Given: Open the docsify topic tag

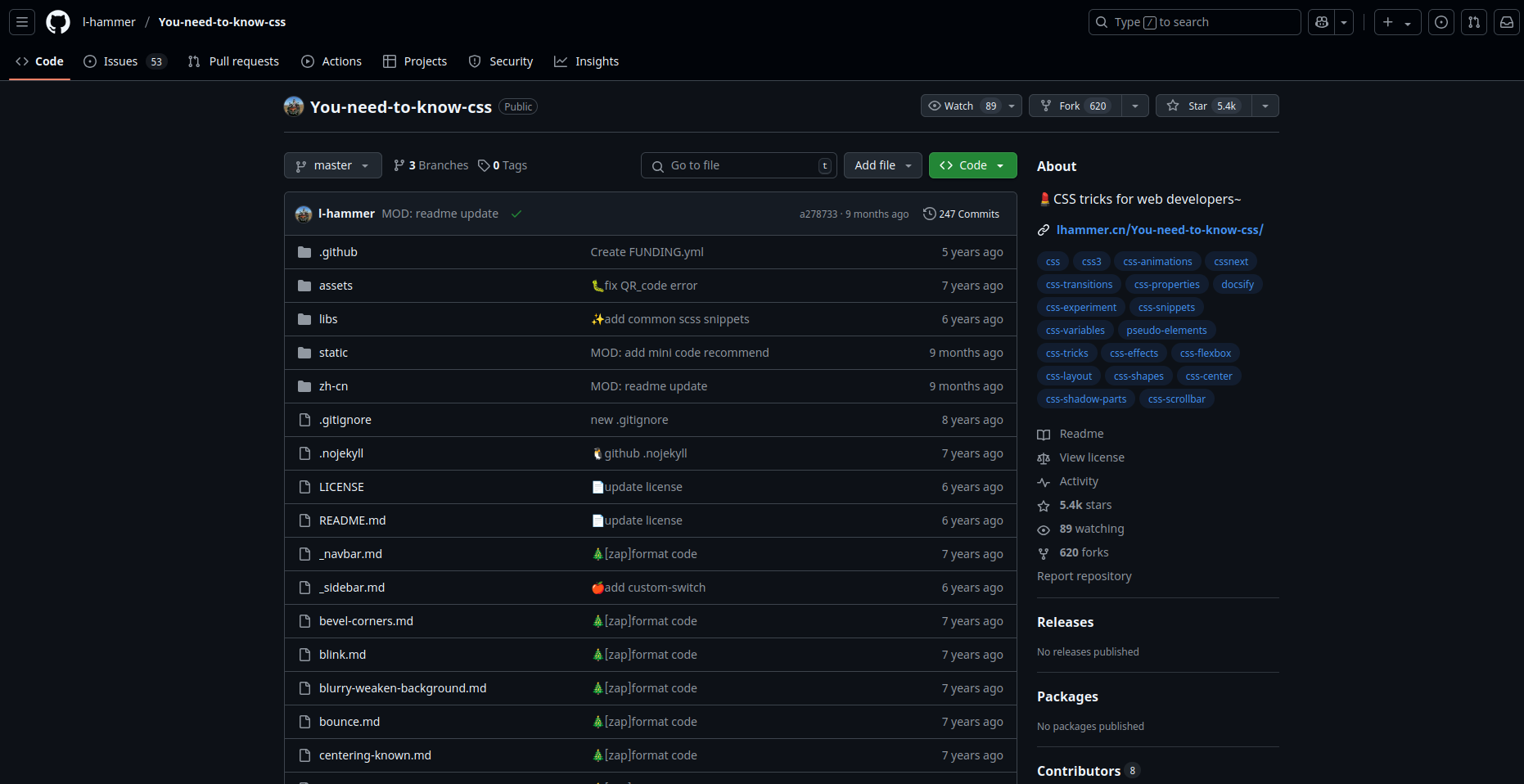Looking at the screenshot, I should (1238, 285).
